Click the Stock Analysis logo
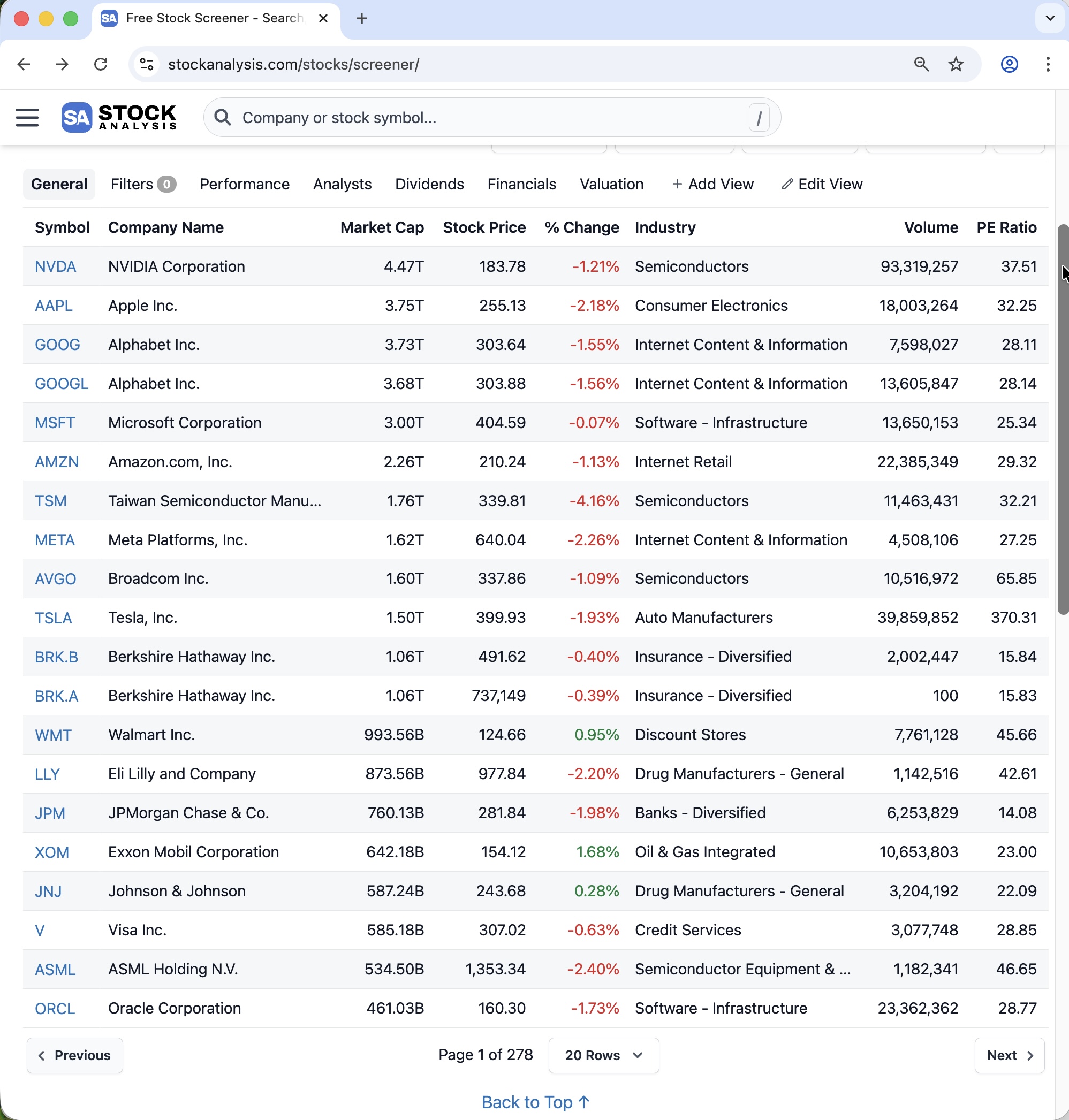This screenshot has width=1069, height=1120. 119,117
